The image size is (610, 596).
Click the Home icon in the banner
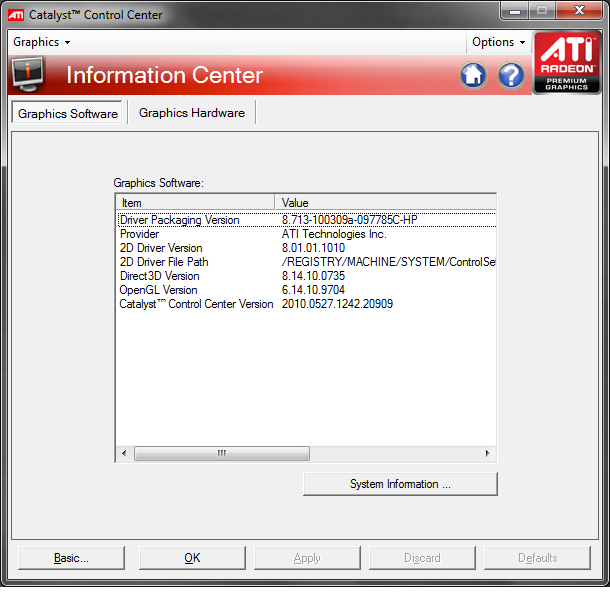[473, 75]
